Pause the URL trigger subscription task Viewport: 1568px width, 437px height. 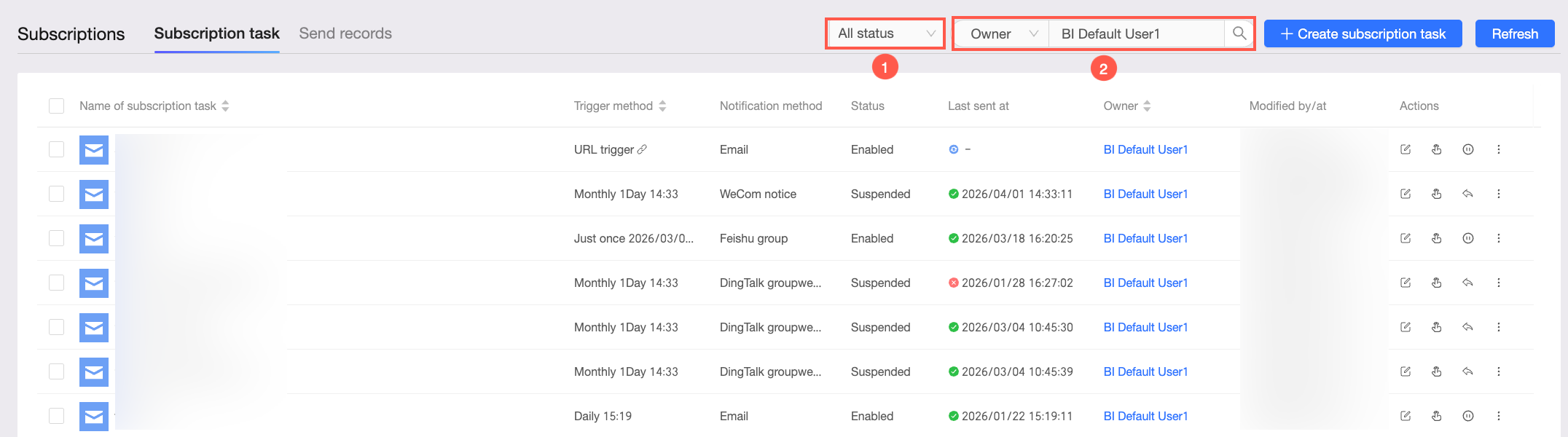1468,149
